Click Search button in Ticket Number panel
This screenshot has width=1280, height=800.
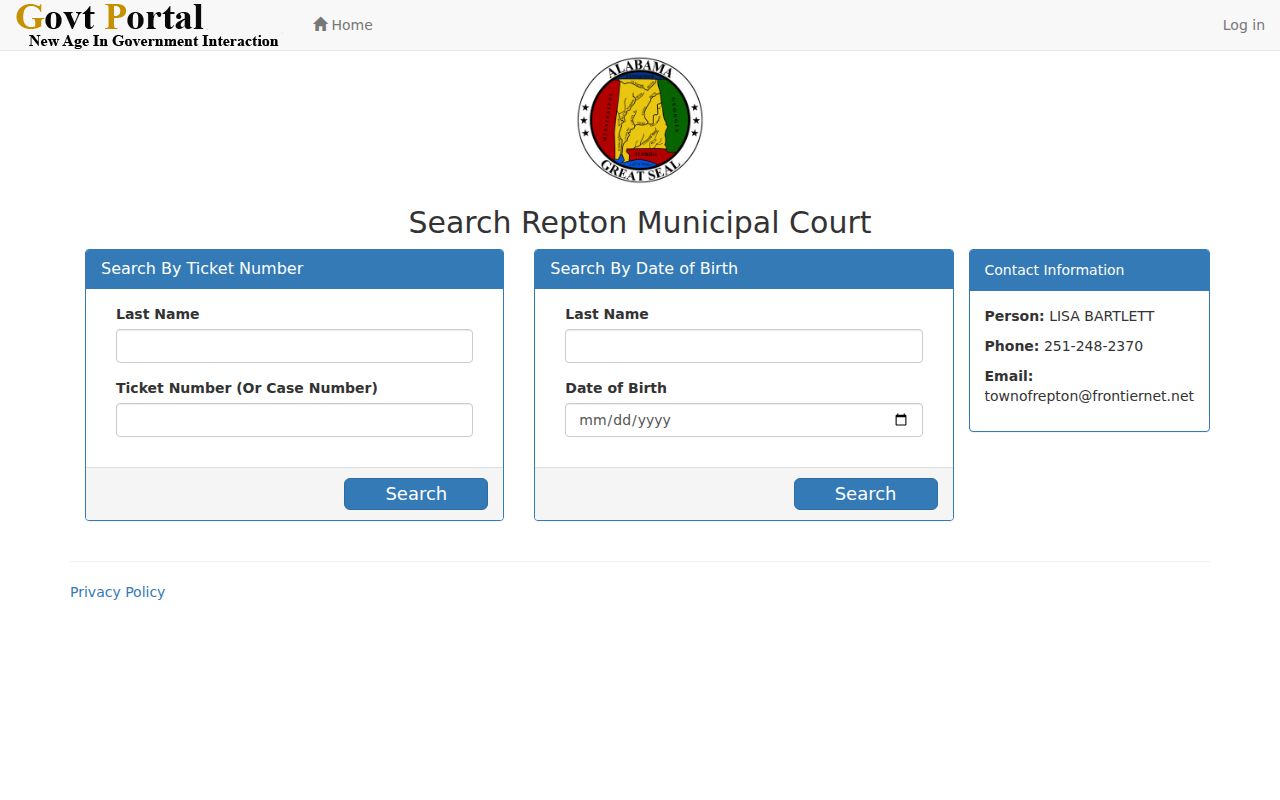(416, 494)
